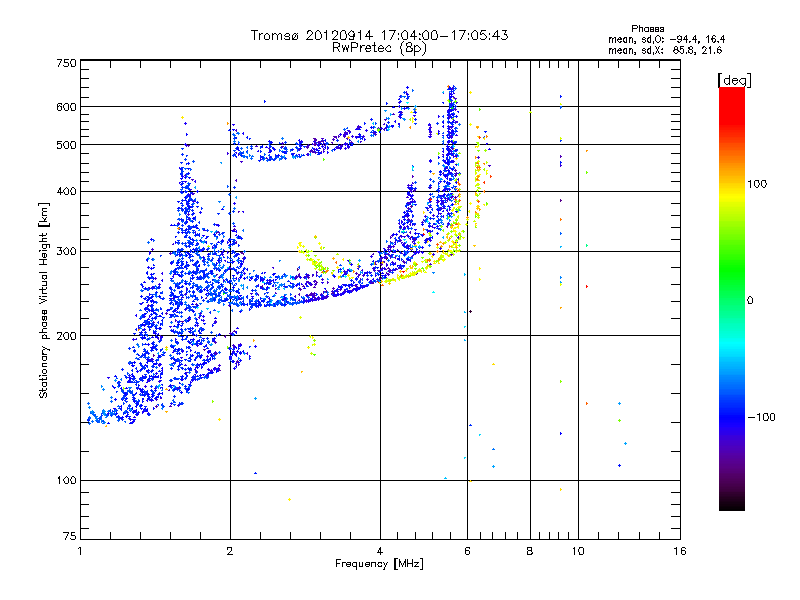Screen dimensions: 800x600
Task: Click the y-axis tick label '750'
Action: click(x=66, y=63)
